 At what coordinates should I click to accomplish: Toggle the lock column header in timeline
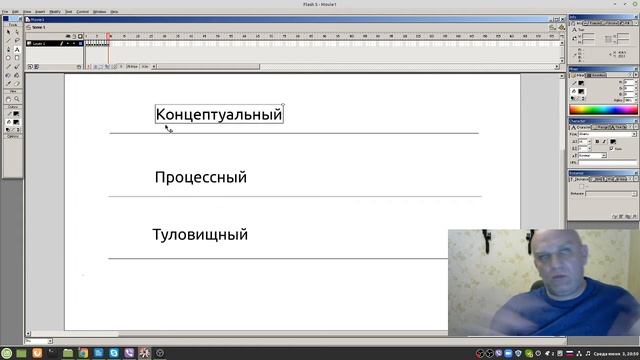[x=74, y=36]
